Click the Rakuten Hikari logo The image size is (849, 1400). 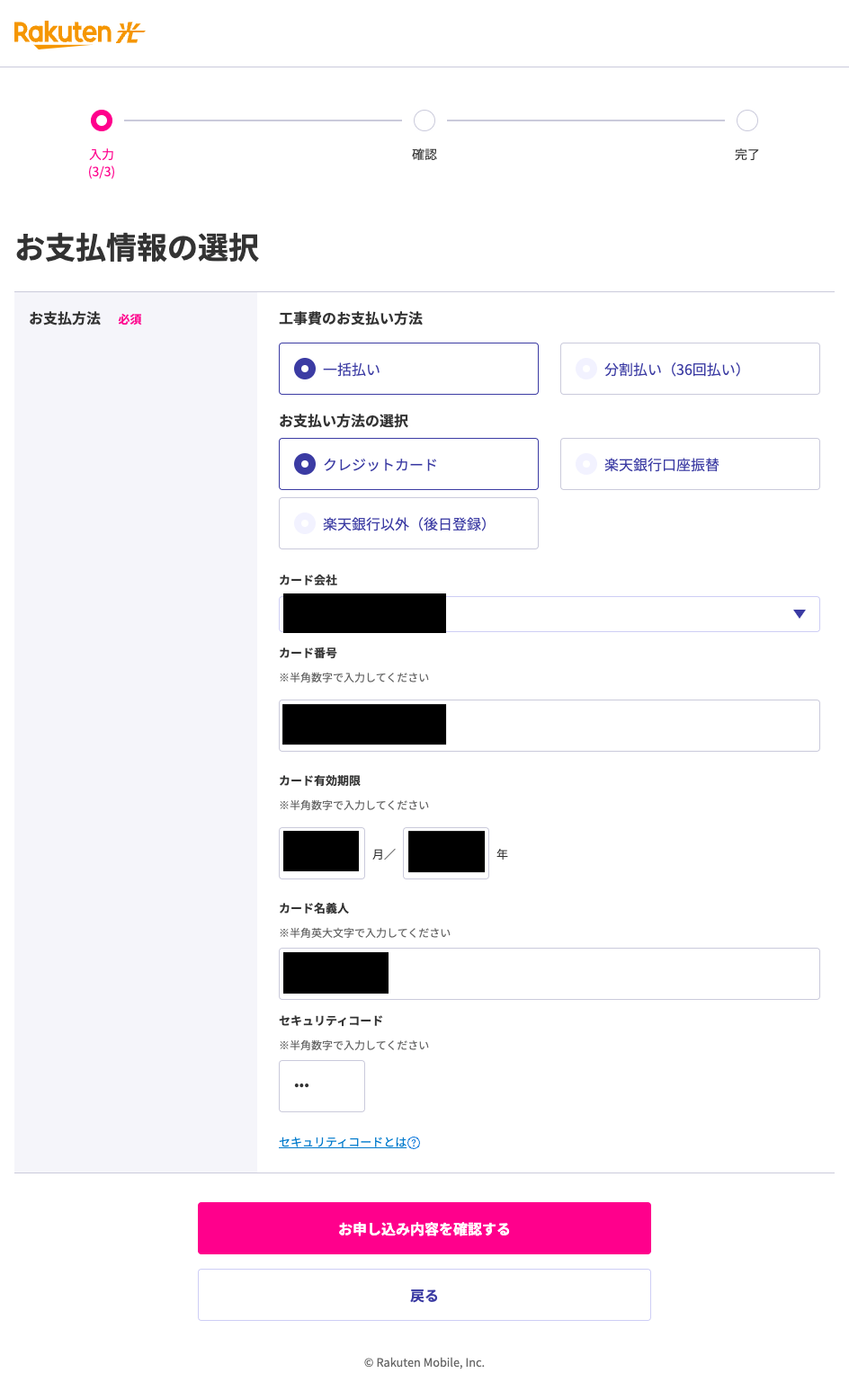click(x=79, y=34)
